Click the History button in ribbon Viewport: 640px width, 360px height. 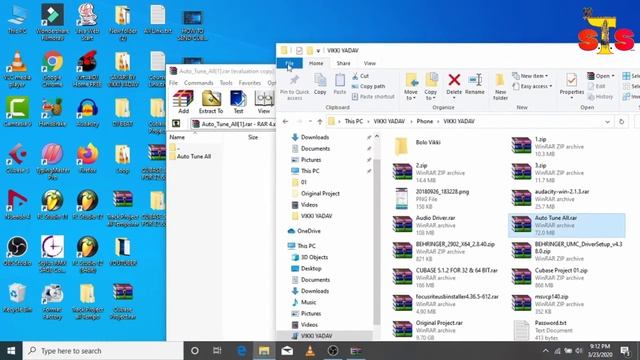600,97
